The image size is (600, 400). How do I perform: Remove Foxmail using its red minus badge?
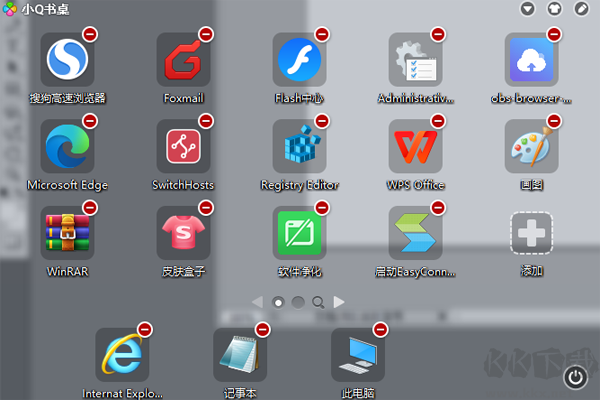point(206,34)
